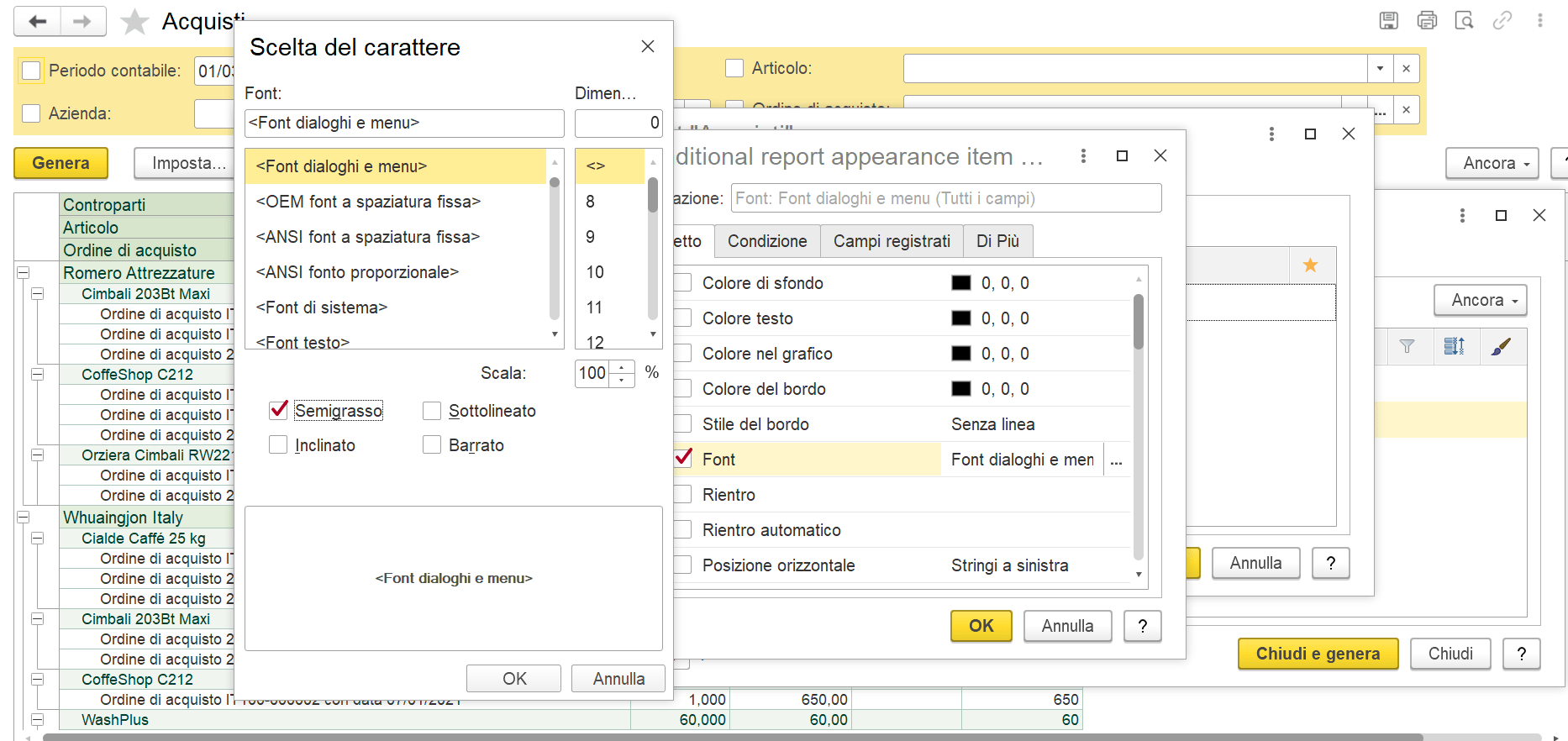
Task: Click the Chiudi e genera button
Action: point(1318,654)
